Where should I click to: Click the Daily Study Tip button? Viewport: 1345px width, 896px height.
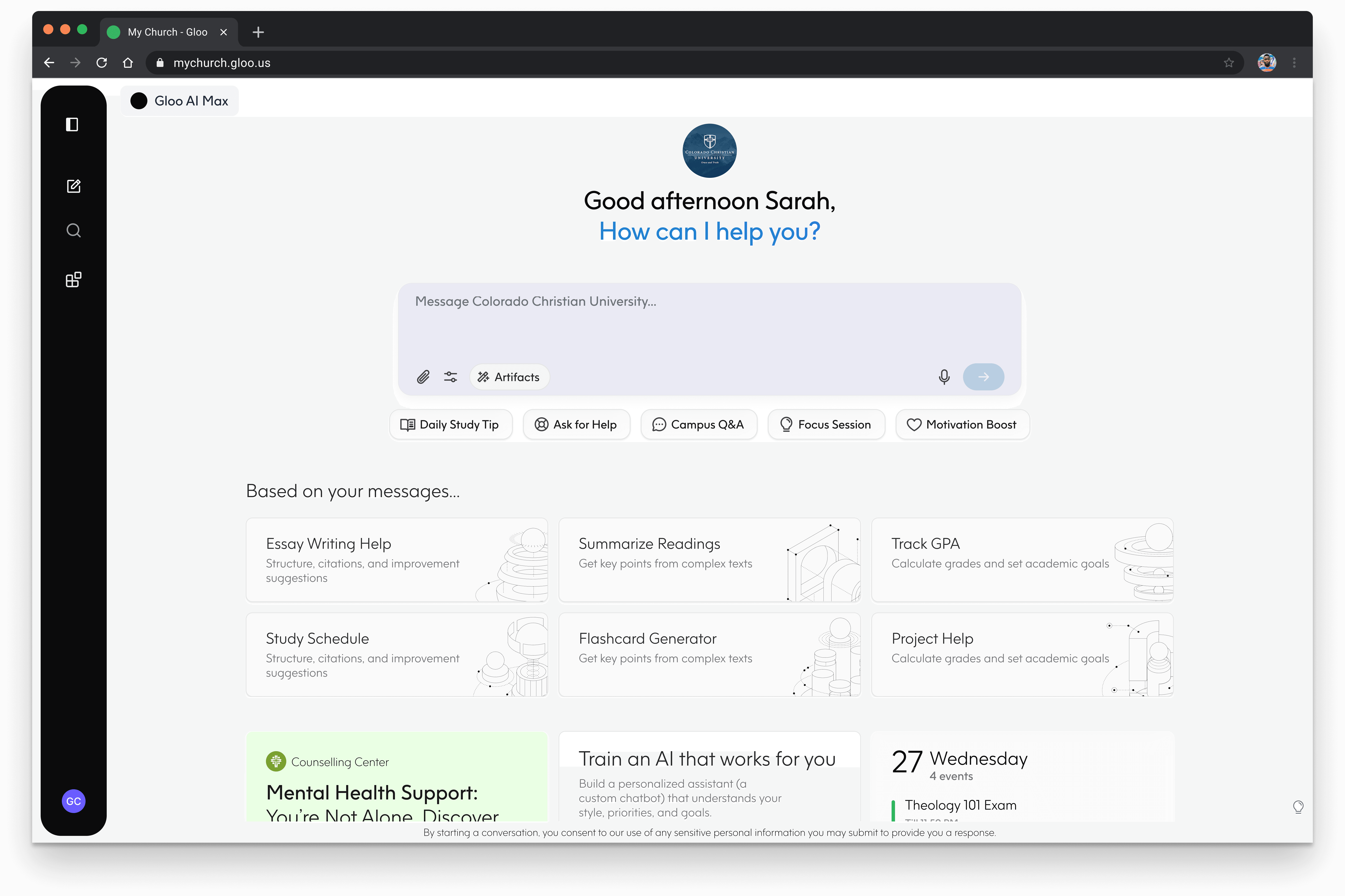tap(450, 424)
